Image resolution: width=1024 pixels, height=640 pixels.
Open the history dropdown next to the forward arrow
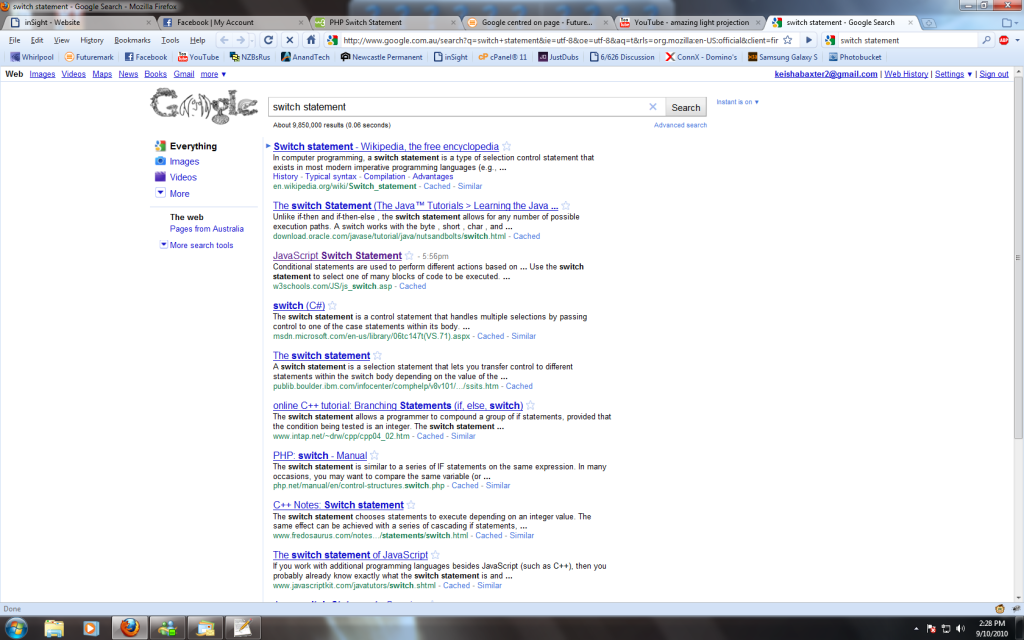[252, 40]
